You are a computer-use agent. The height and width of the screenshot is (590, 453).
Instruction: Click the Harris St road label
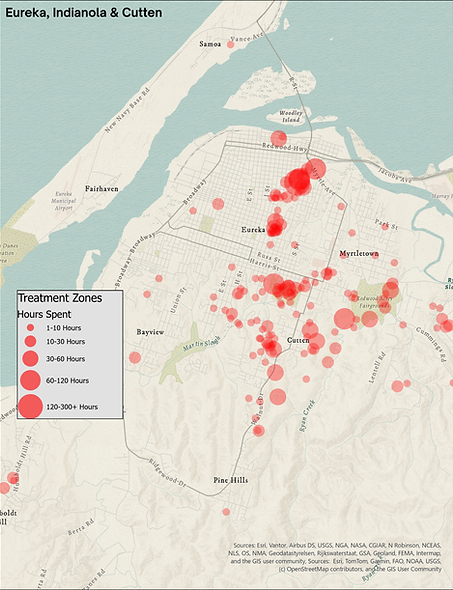tap(264, 265)
